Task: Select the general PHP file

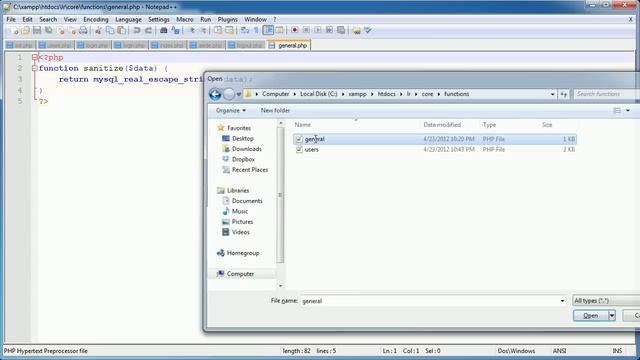Action: pos(435,139)
